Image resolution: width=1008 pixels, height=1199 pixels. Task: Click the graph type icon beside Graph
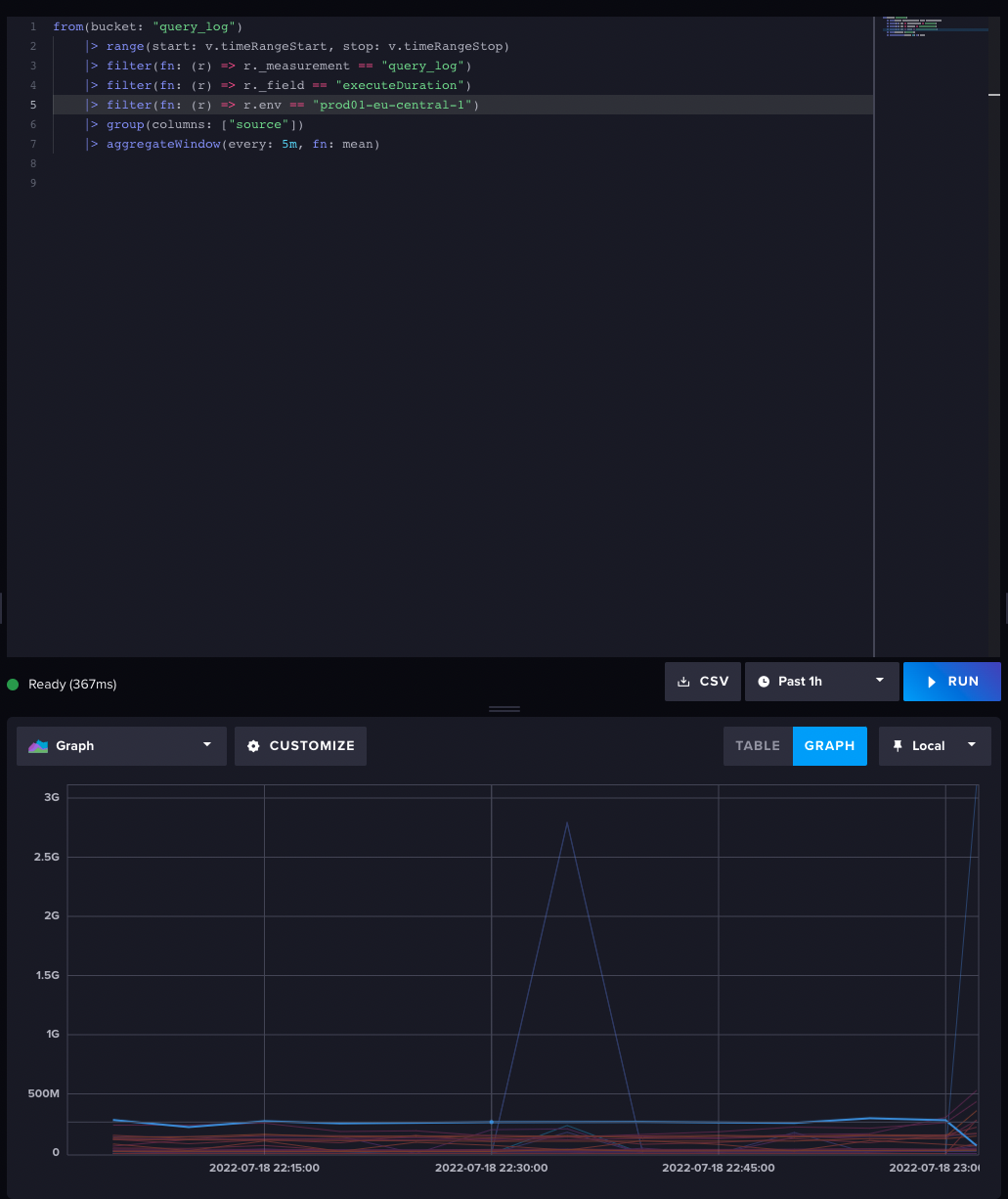coord(38,745)
